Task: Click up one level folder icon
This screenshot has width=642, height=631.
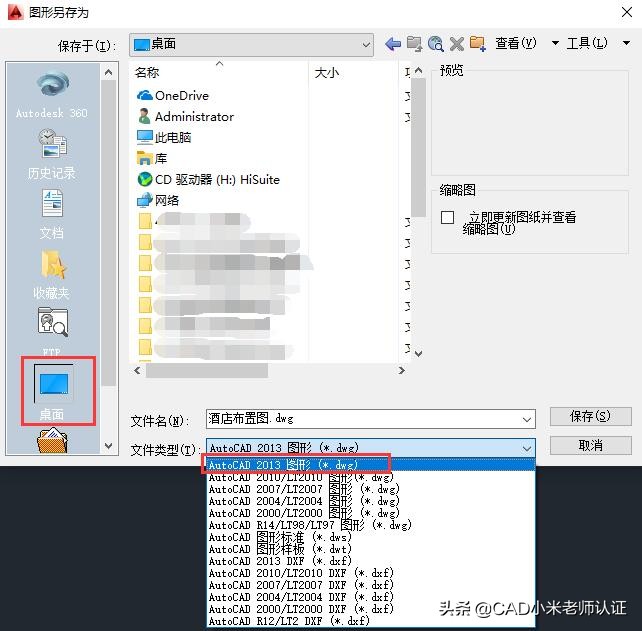Action: point(414,44)
